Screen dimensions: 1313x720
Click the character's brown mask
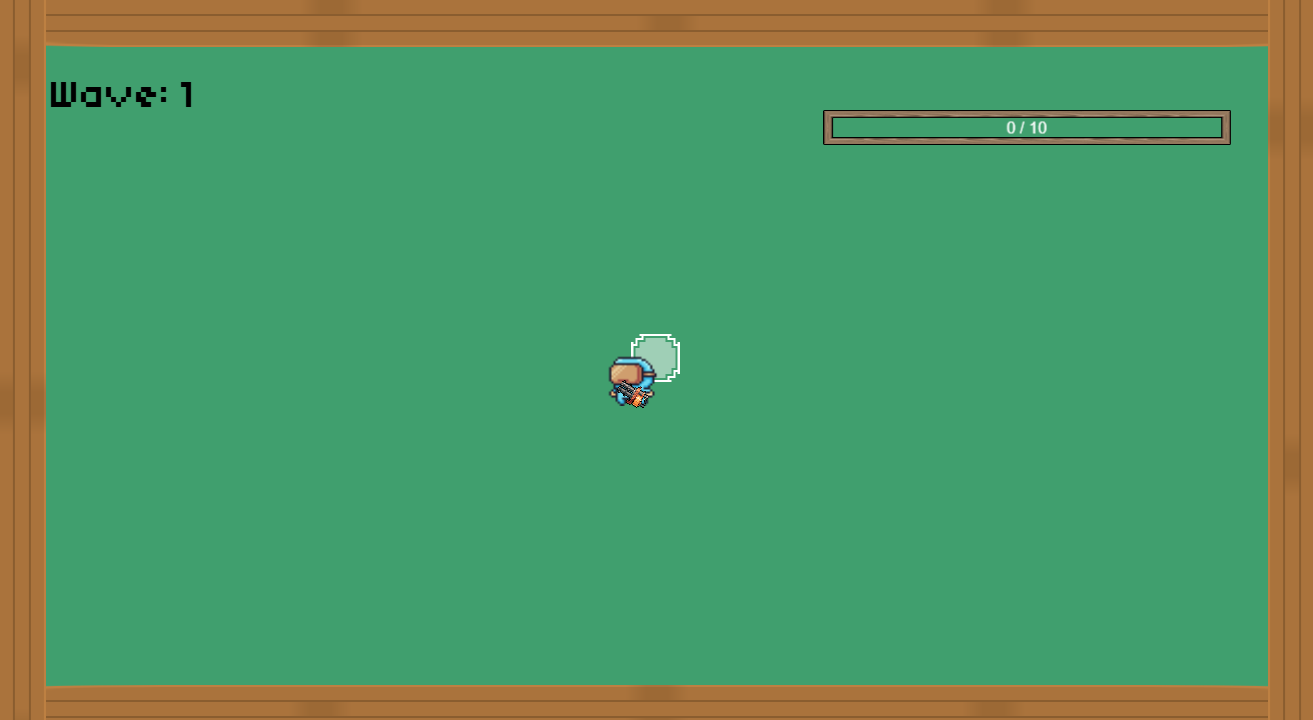pyautogui.click(x=626, y=373)
